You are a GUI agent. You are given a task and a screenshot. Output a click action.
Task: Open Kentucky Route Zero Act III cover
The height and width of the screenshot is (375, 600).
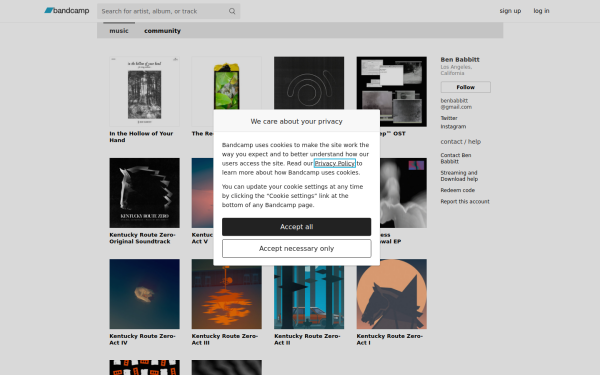(x=227, y=298)
